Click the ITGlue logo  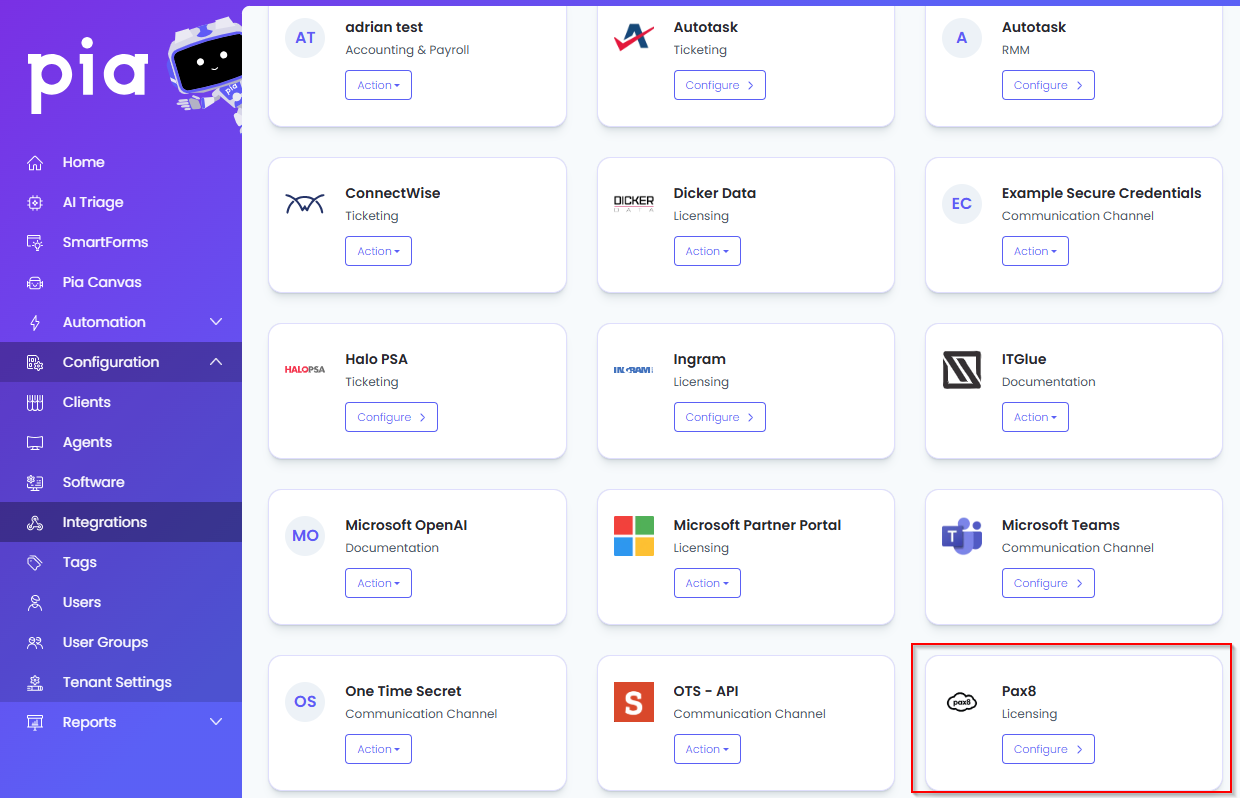[x=962, y=370]
